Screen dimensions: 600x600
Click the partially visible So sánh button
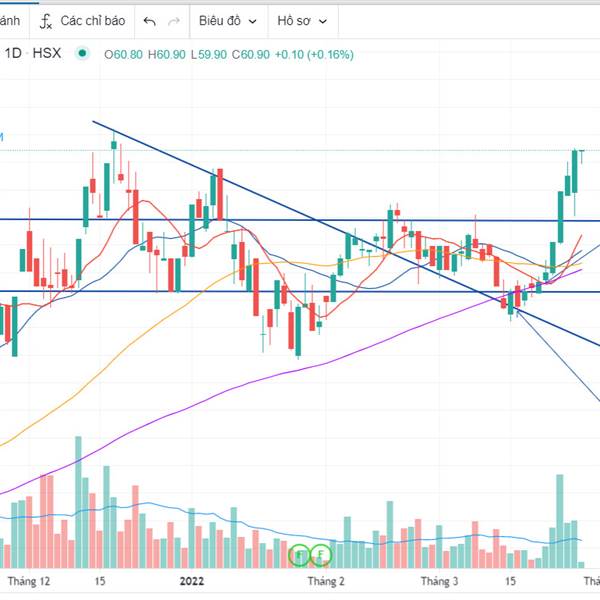click(9, 21)
